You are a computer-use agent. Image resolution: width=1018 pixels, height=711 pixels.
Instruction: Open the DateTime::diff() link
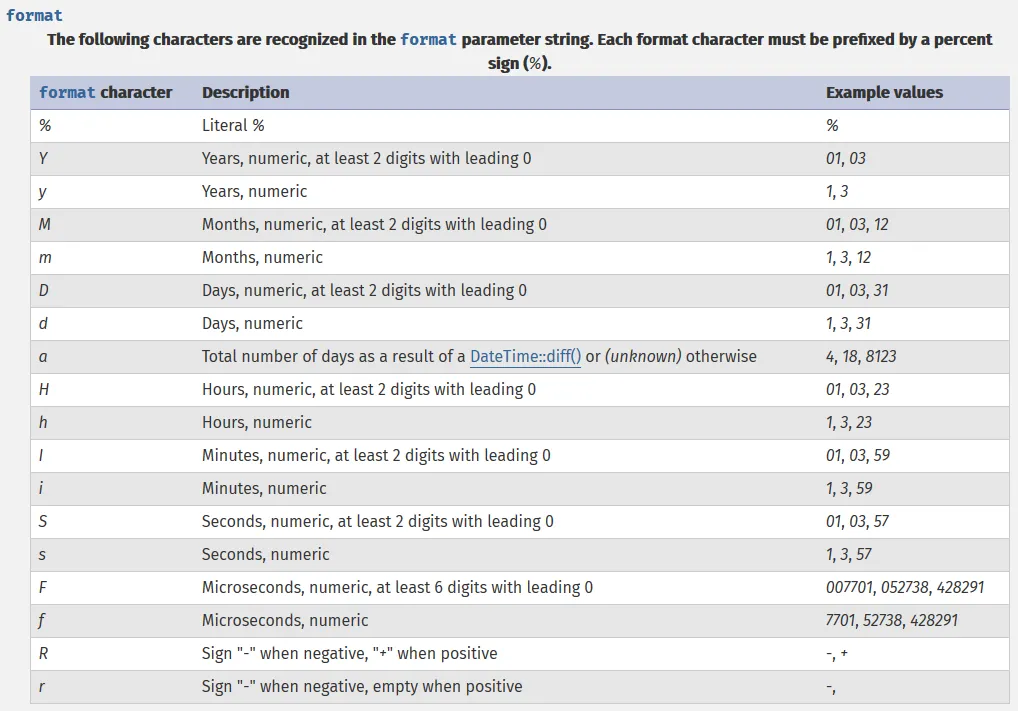[x=525, y=356]
